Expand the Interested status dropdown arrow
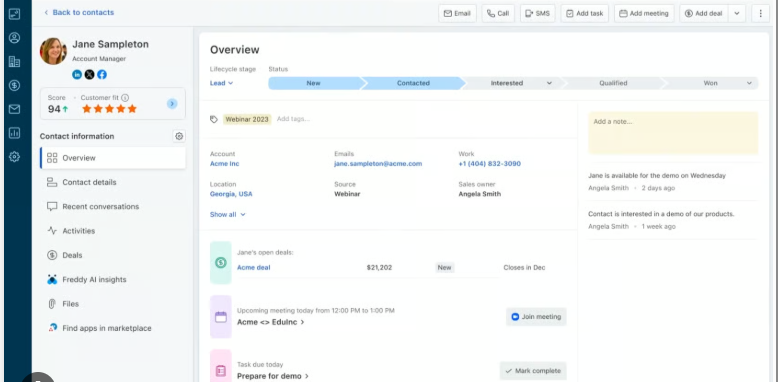 [549, 83]
